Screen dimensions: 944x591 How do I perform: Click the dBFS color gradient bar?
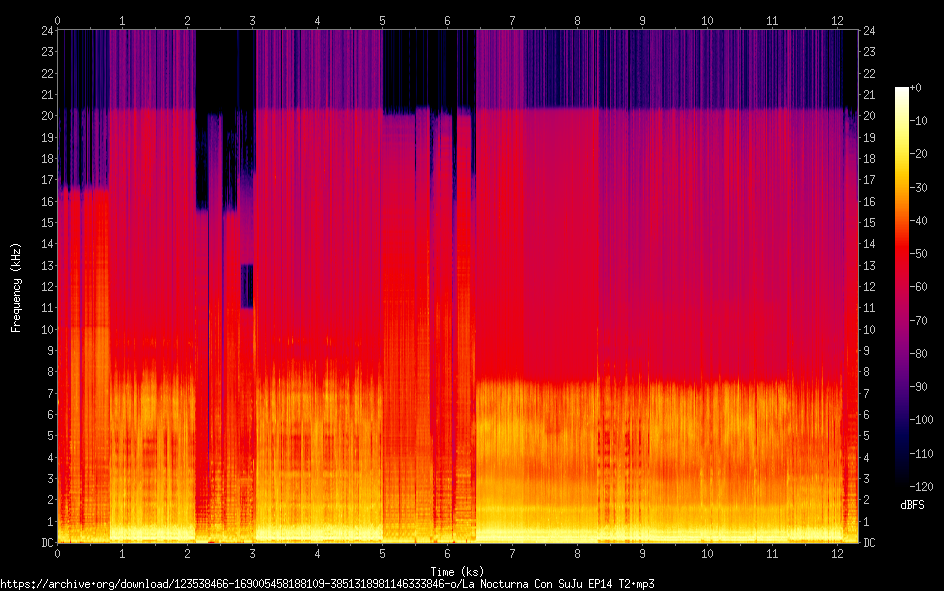902,287
